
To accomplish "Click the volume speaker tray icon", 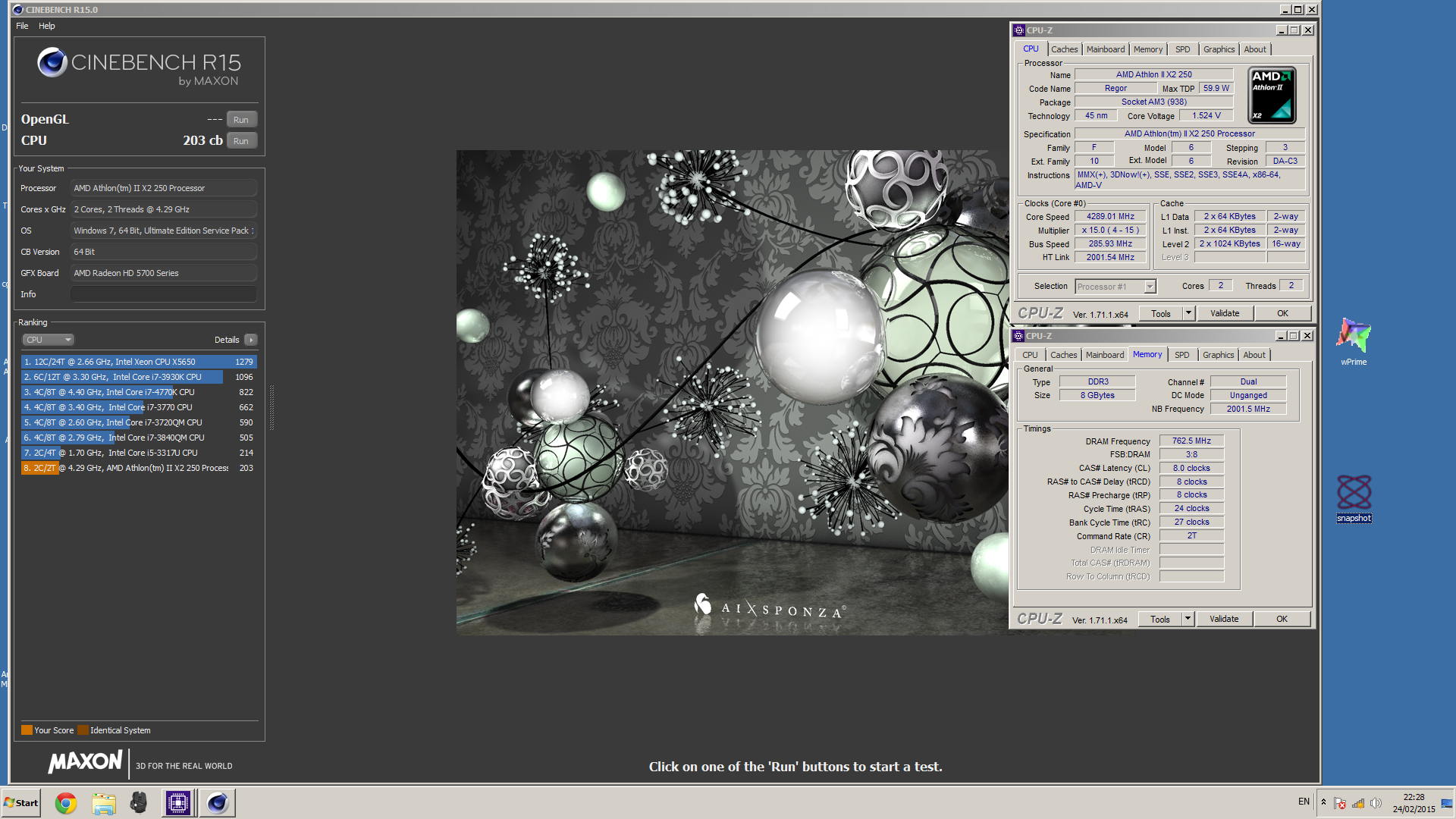I will (x=1376, y=803).
